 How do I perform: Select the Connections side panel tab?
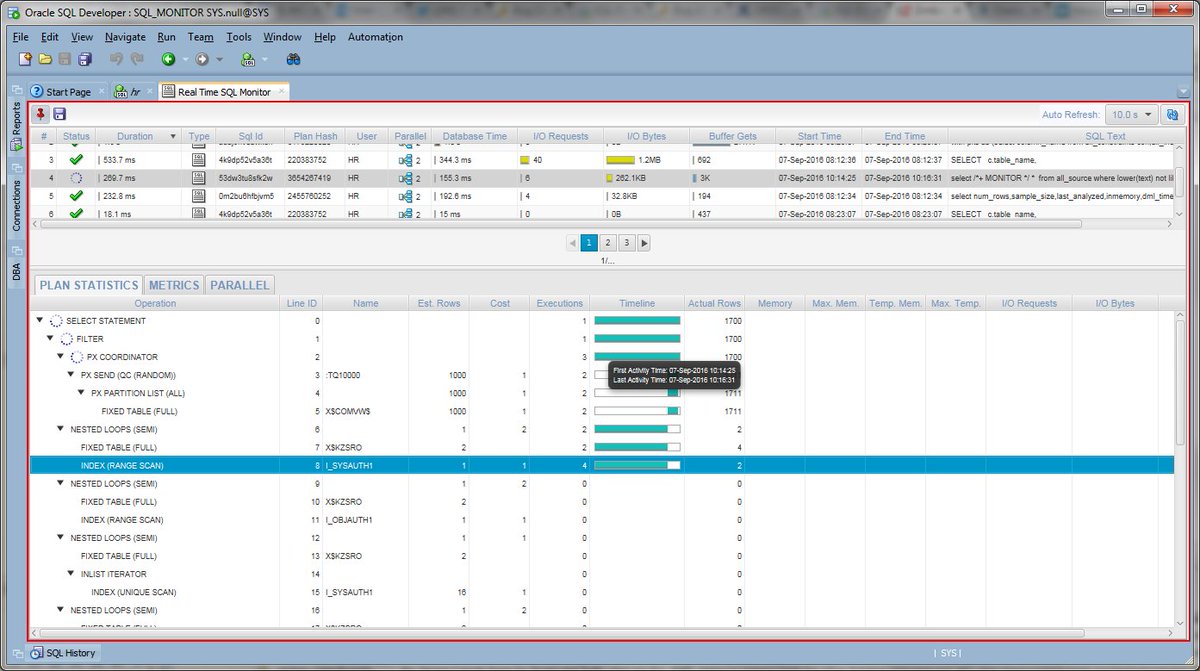click(x=16, y=208)
